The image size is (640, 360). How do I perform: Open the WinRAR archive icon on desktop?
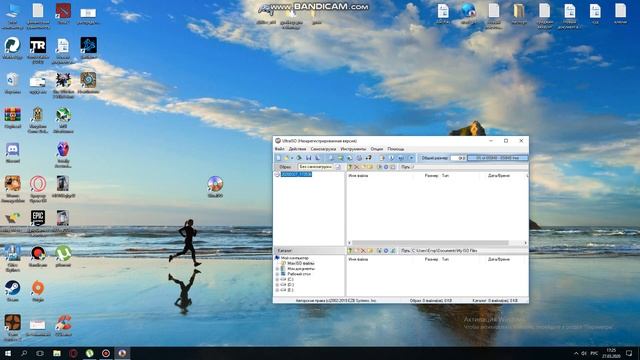pos(13,116)
